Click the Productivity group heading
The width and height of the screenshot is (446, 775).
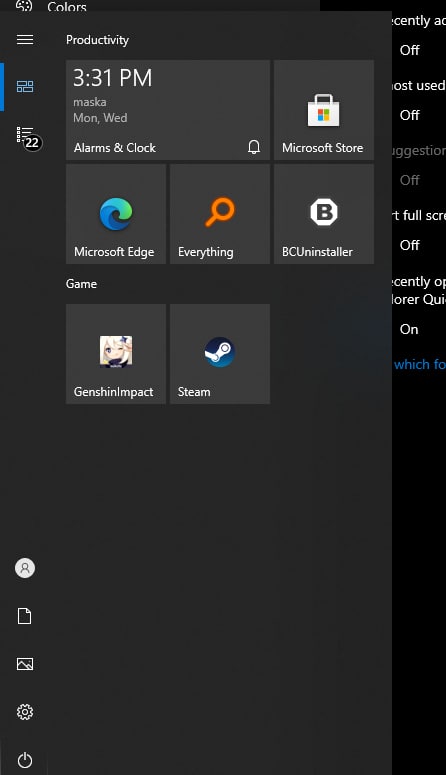point(97,40)
